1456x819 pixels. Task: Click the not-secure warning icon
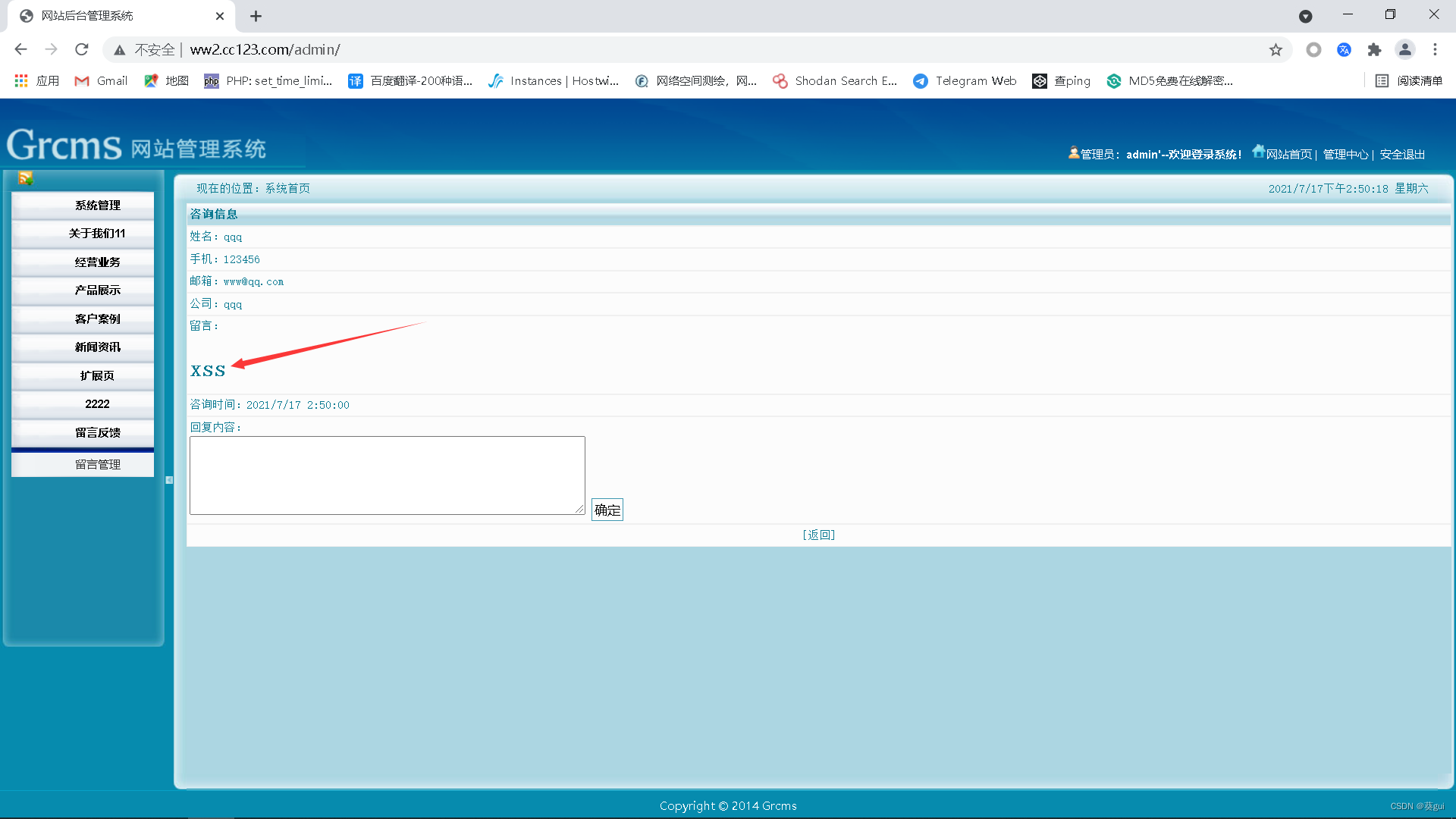[x=119, y=50]
